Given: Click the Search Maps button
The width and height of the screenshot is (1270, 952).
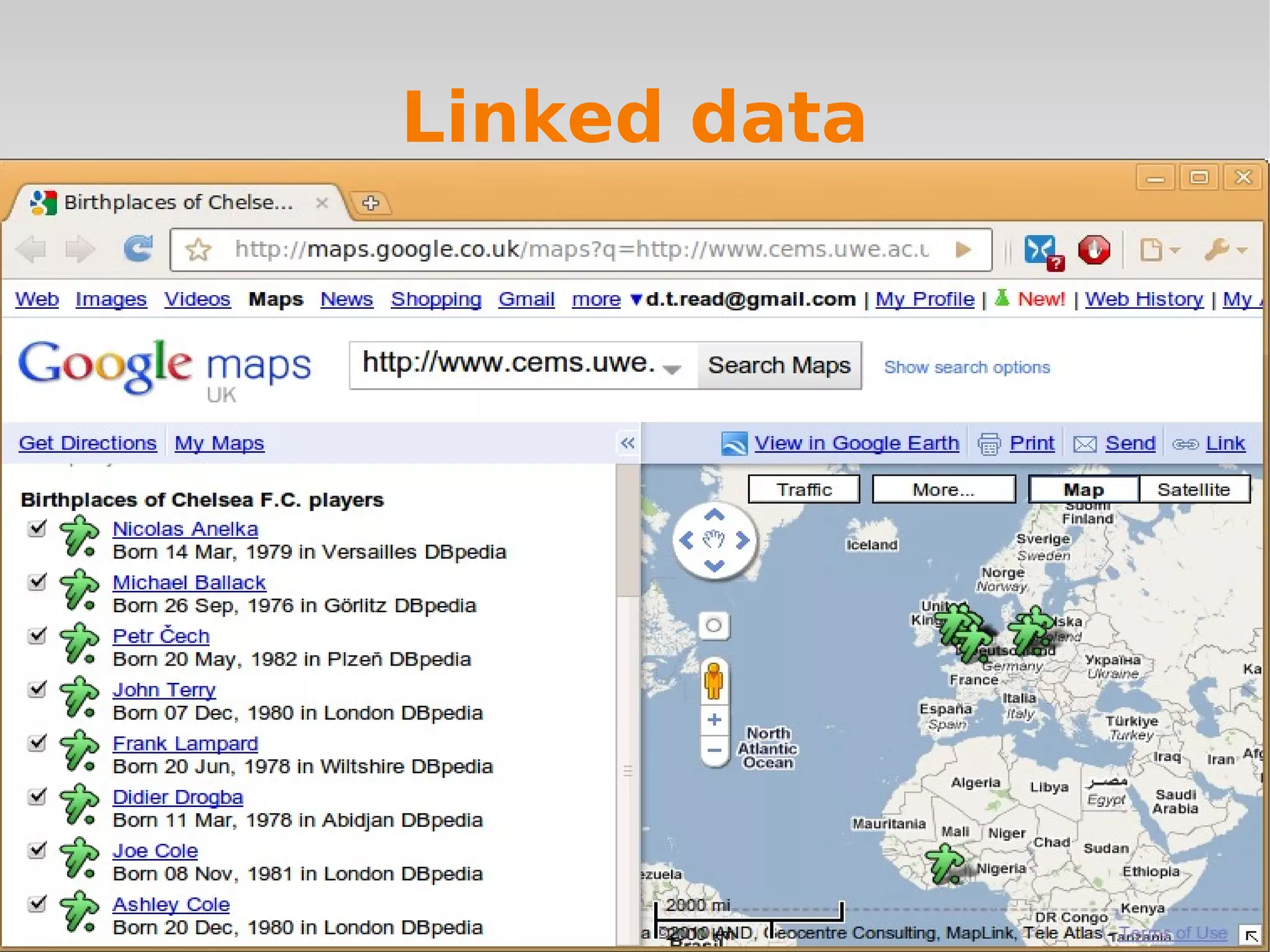Looking at the screenshot, I should [x=779, y=365].
